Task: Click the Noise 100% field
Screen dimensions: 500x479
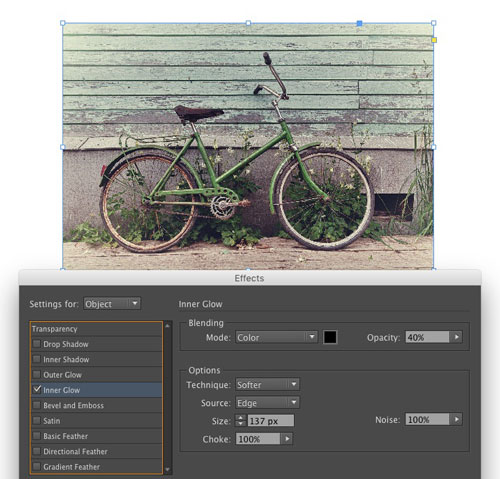Action: [427, 419]
